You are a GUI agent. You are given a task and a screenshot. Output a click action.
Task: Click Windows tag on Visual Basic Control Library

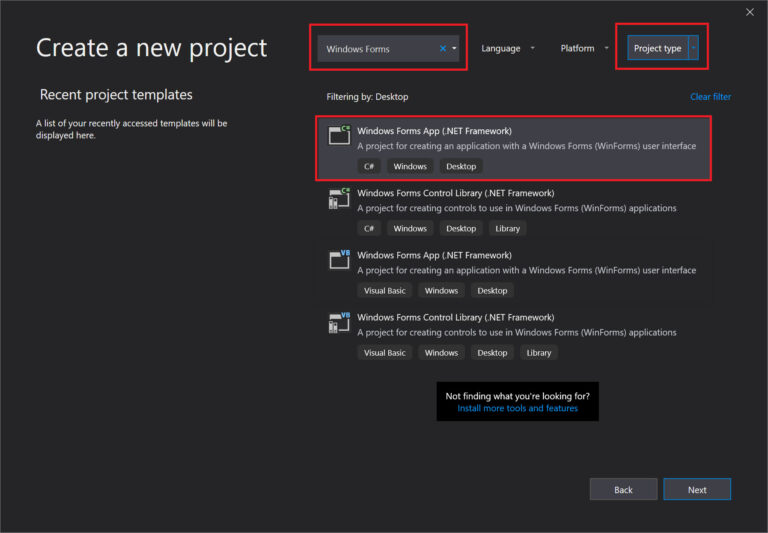[x=441, y=353]
